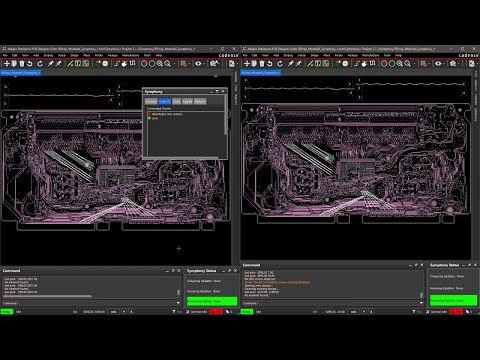Click the Delete trash icon in left window
Screen dimensions: 480x360
point(22,63)
